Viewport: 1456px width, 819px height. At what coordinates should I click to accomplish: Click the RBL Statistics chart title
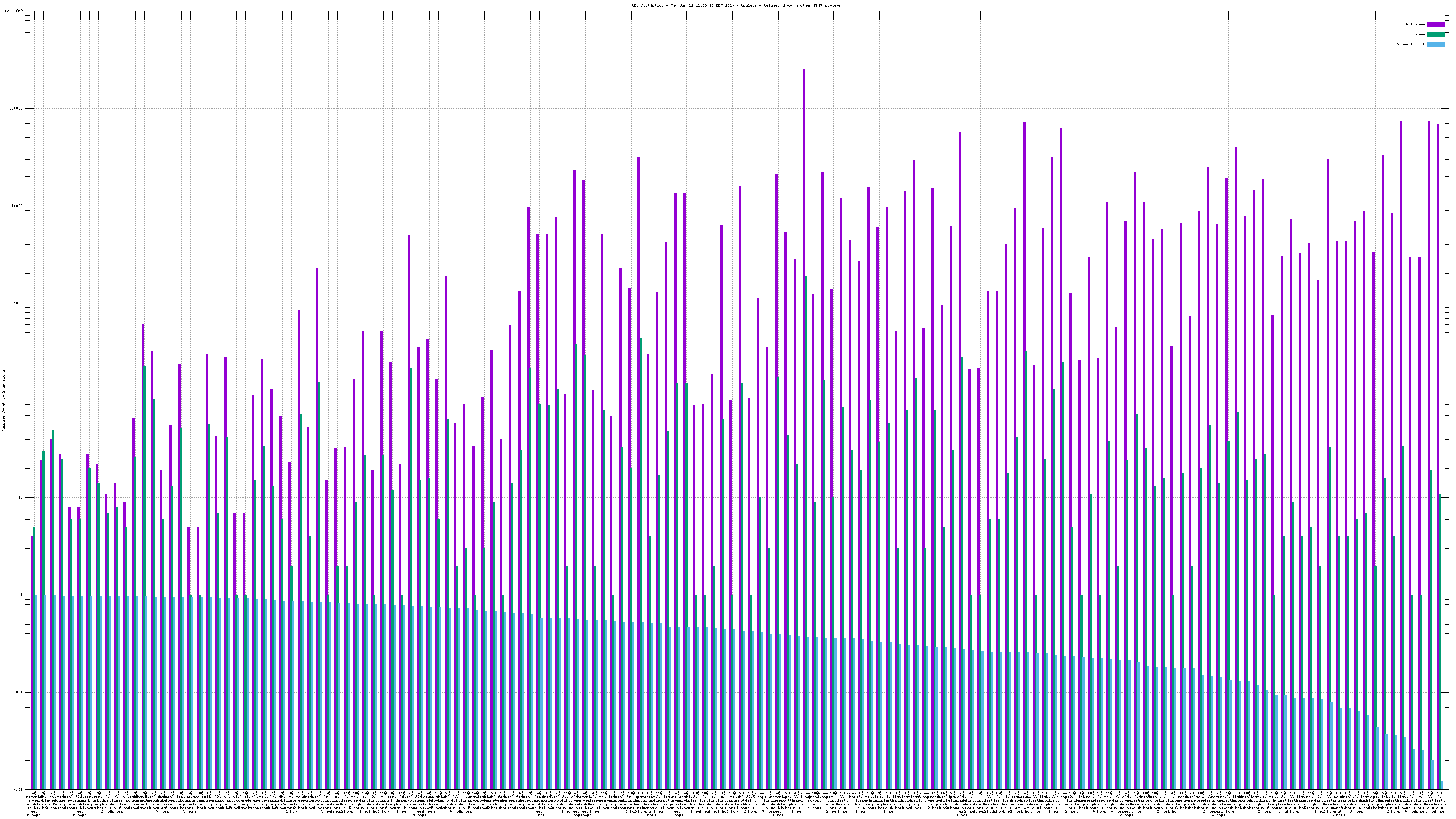(736, 5)
